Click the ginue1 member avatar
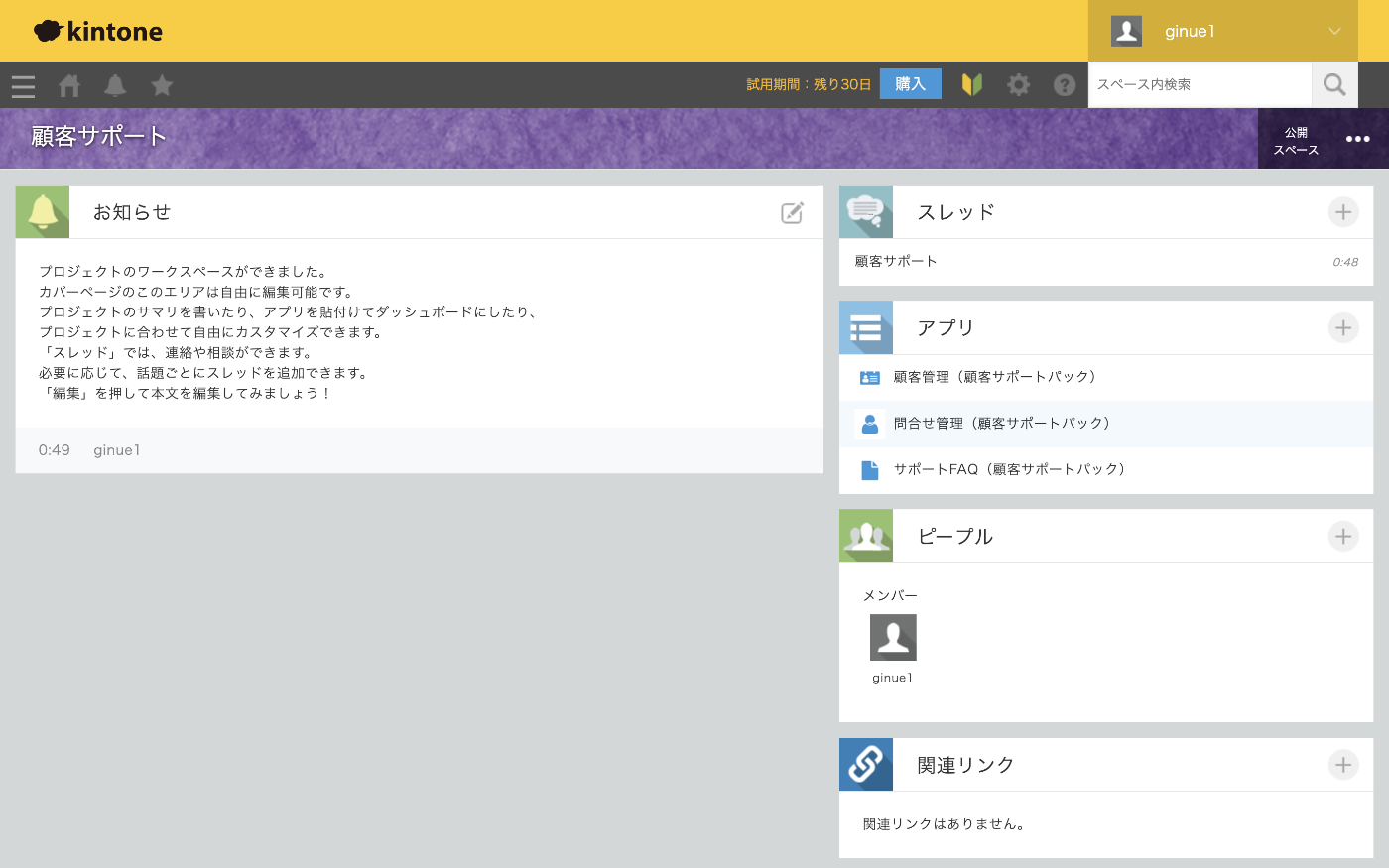Image resolution: width=1389 pixels, height=868 pixels. pos(892,637)
